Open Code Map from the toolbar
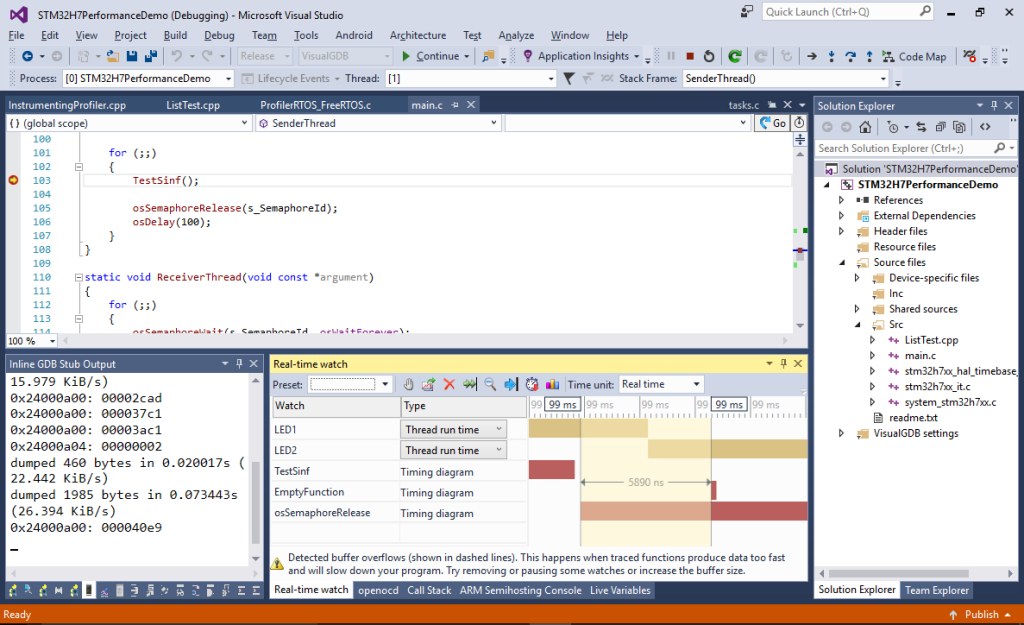This screenshot has width=1024, height=625. pos(913,56)
